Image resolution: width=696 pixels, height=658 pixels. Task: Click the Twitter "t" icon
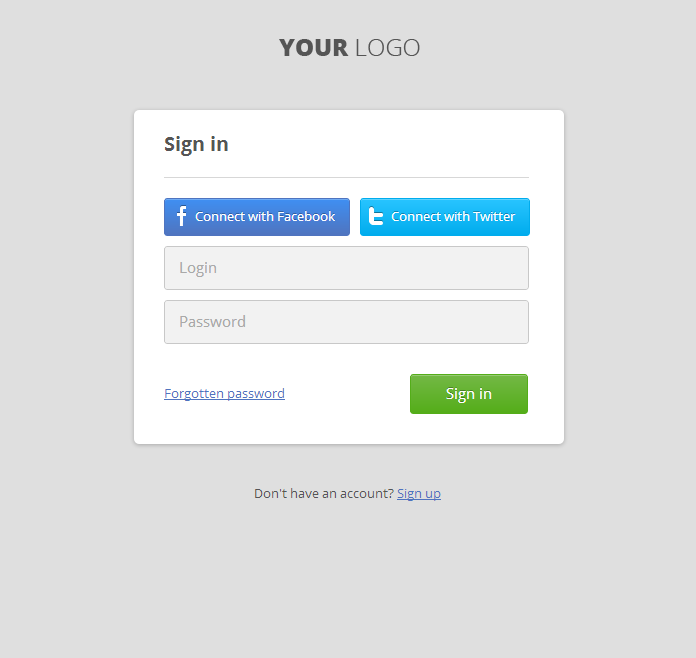pos(376,217)
